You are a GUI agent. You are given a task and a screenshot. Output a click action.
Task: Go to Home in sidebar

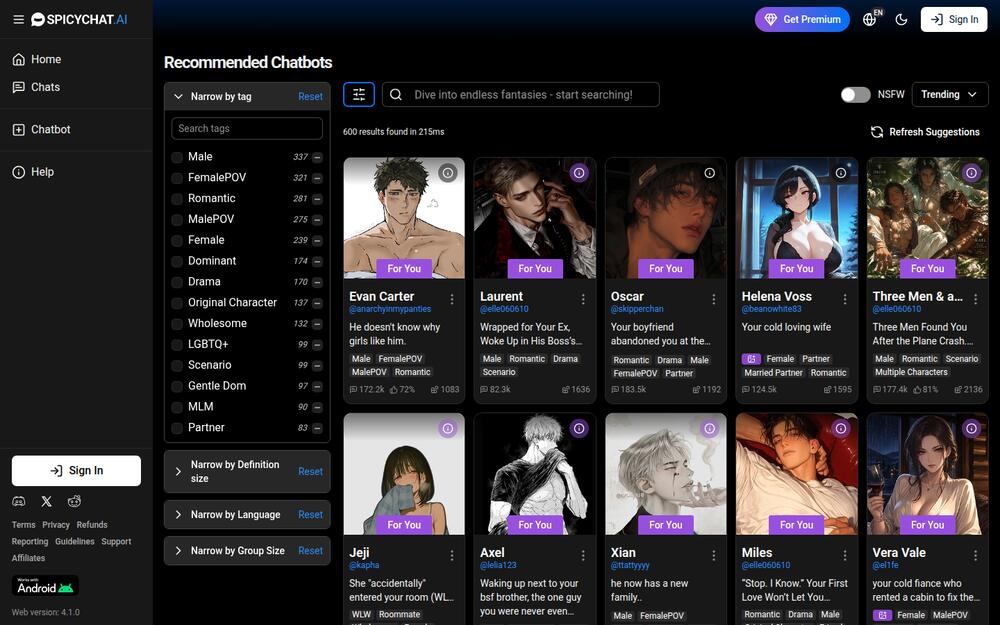click(37, 59)
